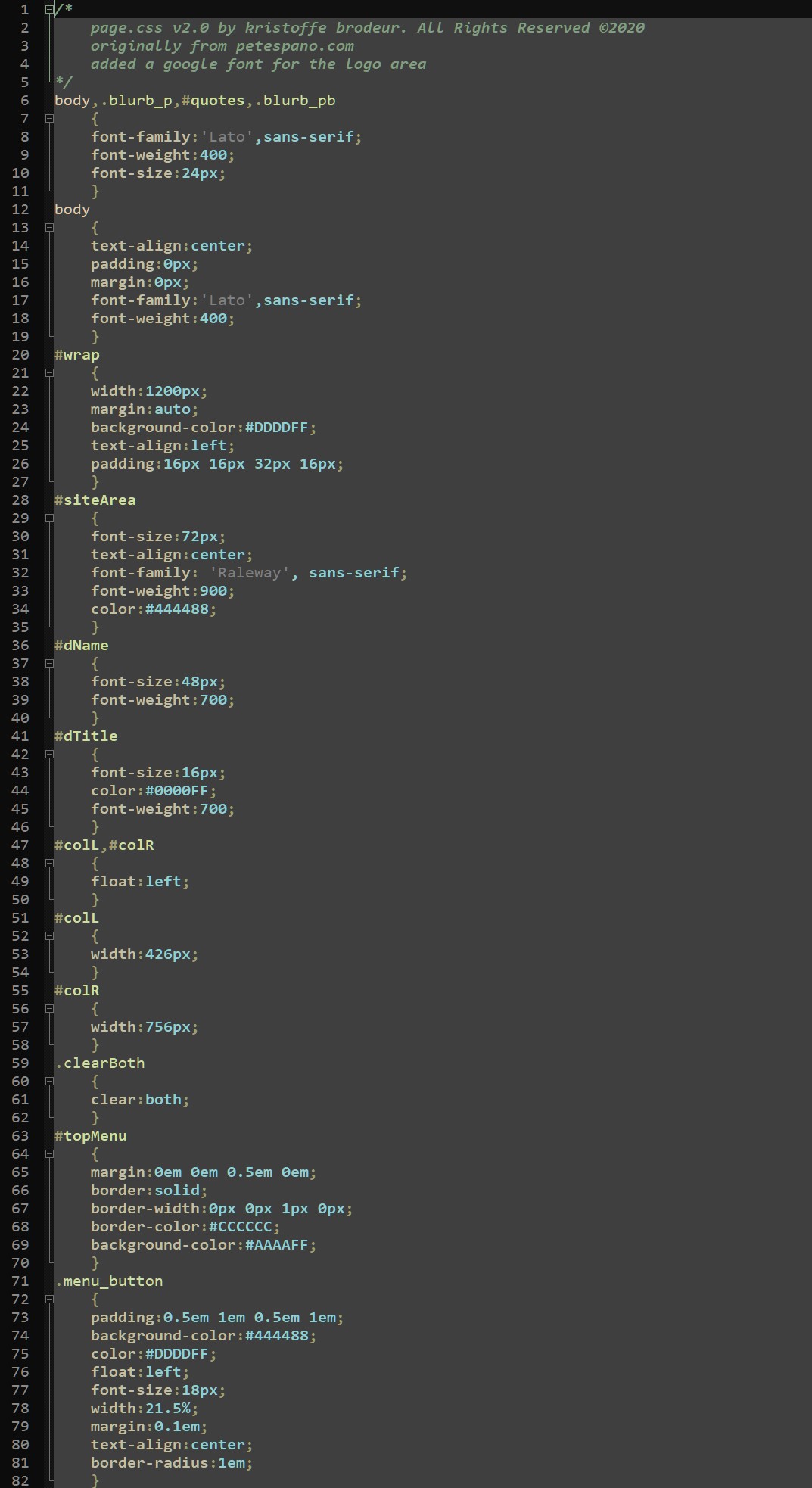Collapse the #dName rule fold at line 37
Screen dimensions: 812x1488
(x=49, y=664)
